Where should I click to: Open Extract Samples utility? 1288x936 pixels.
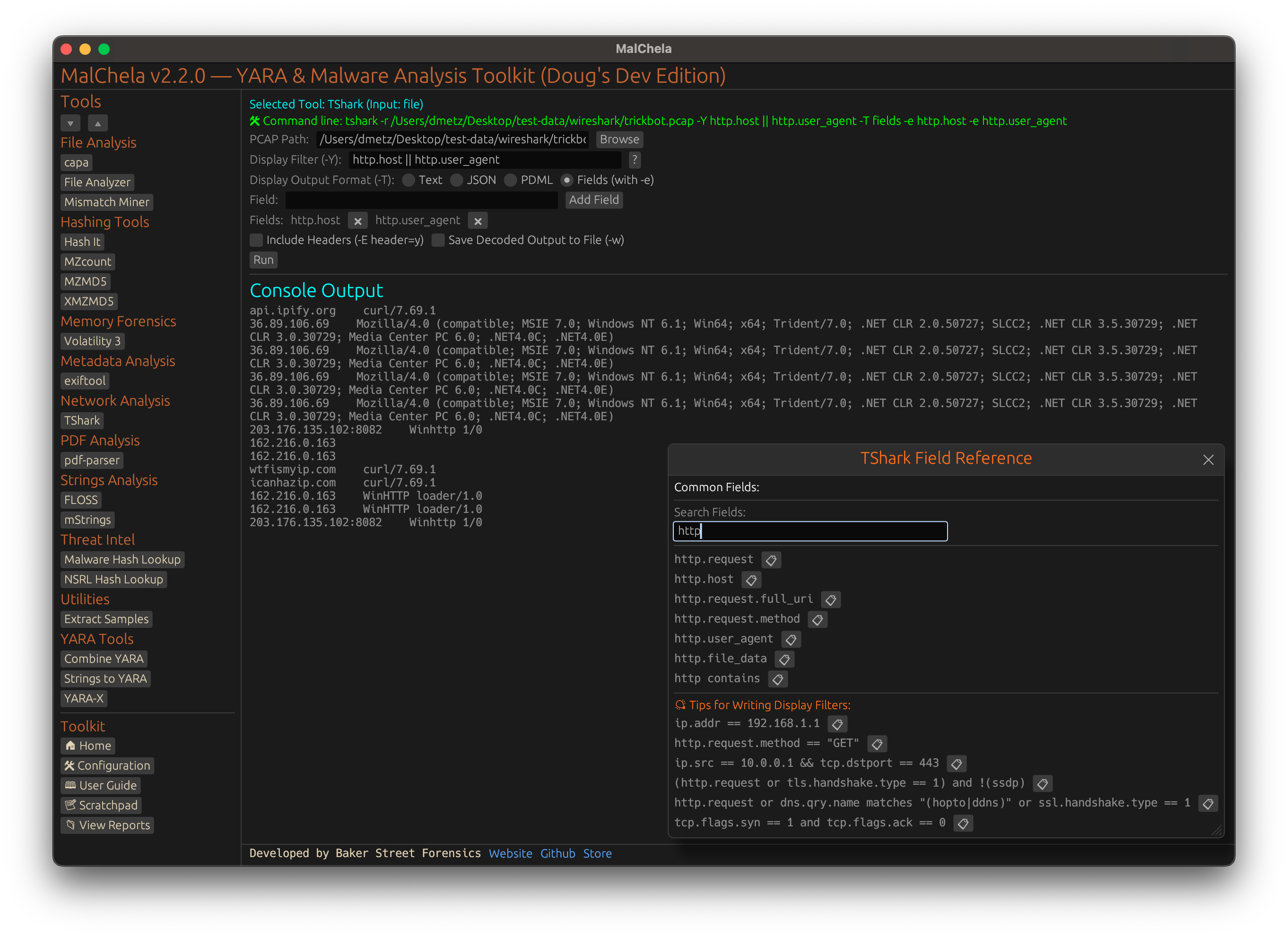click(106, 620)
